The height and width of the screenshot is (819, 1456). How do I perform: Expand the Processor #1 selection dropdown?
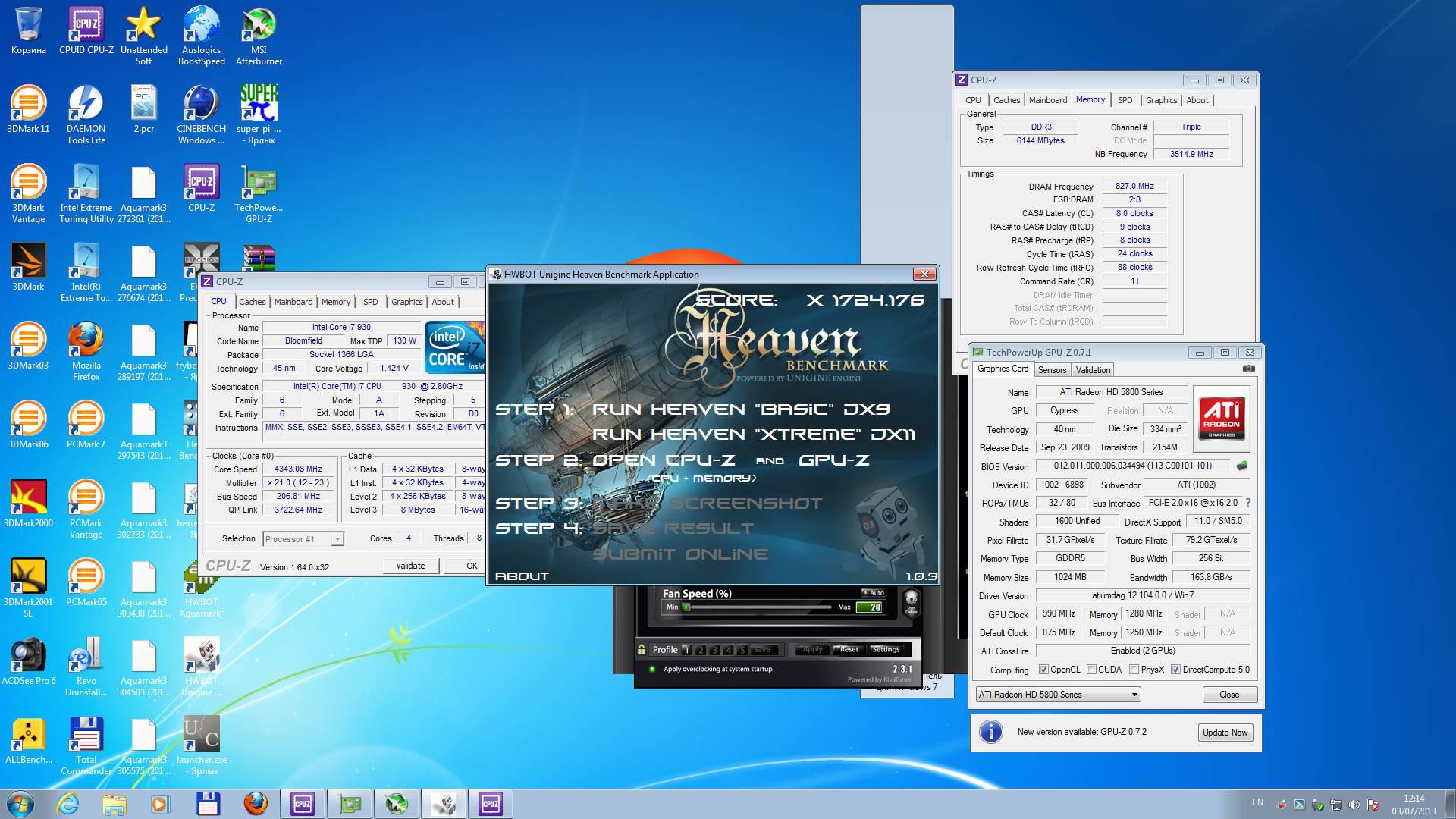(337, 539)
